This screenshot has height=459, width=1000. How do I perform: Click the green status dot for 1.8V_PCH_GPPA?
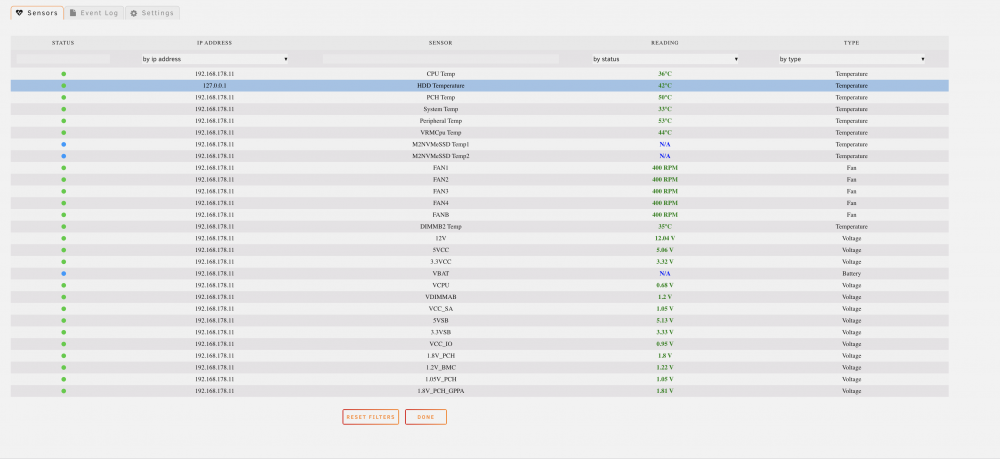point(63,391)
